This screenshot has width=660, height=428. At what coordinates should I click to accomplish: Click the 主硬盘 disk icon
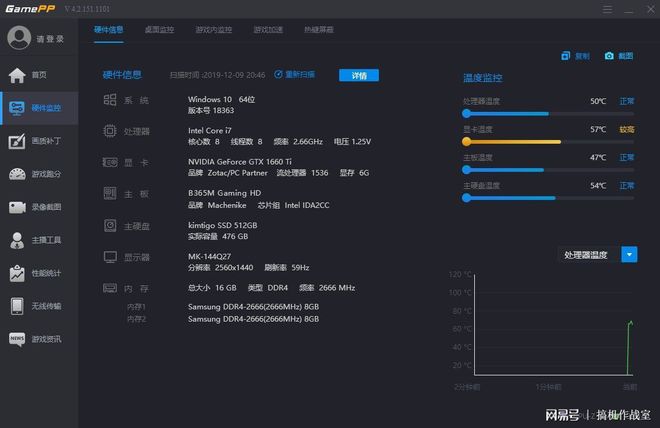110,226
